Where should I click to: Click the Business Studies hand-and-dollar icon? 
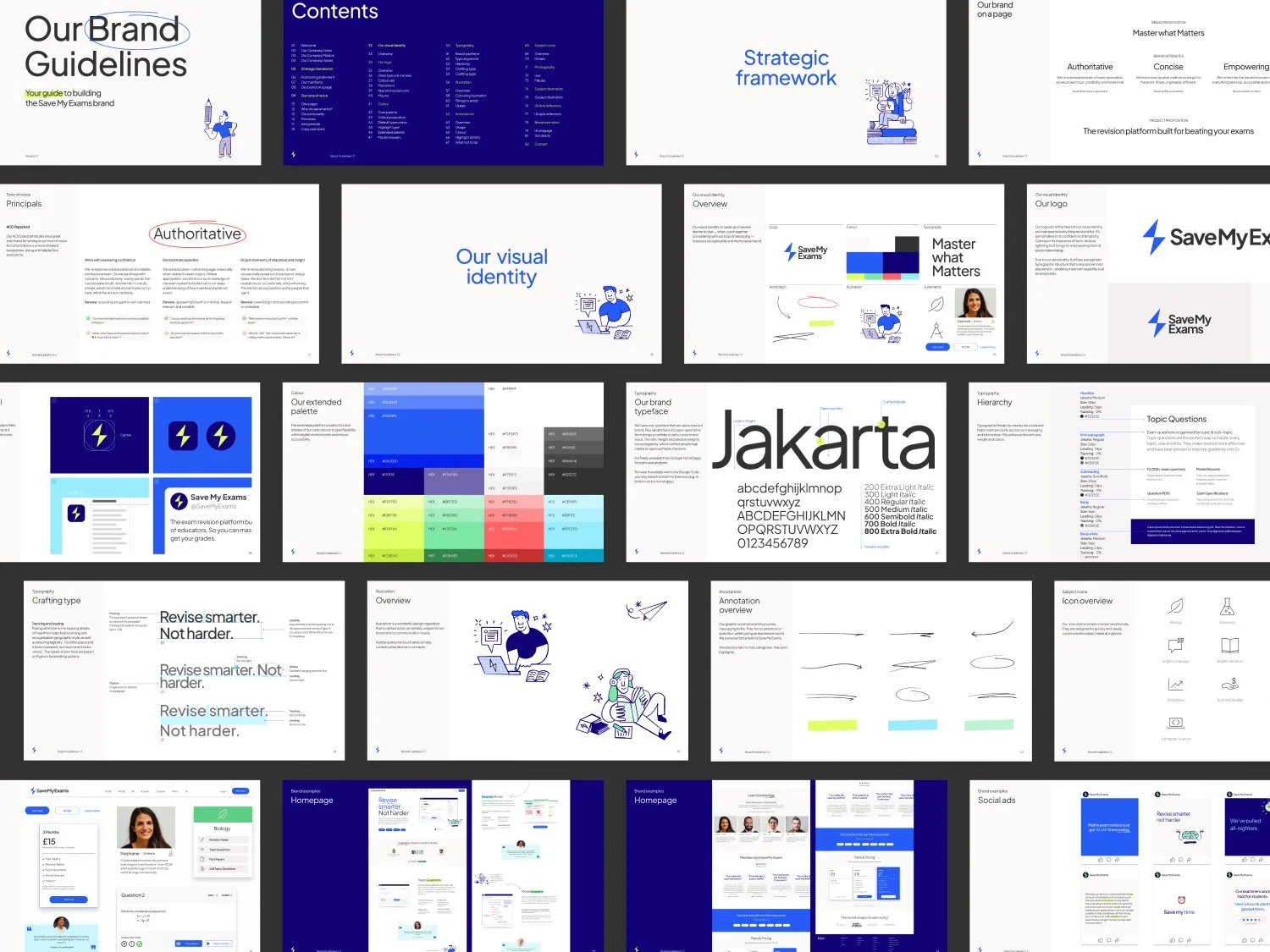(x=1229, y=685)
